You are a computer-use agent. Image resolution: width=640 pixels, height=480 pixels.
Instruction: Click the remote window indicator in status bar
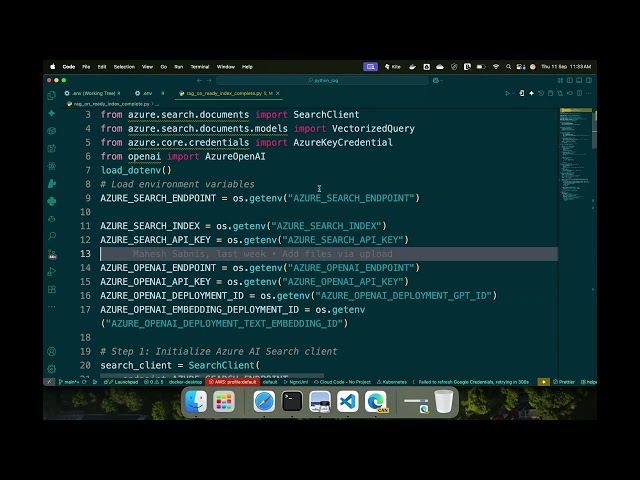[x=49, y=382]
